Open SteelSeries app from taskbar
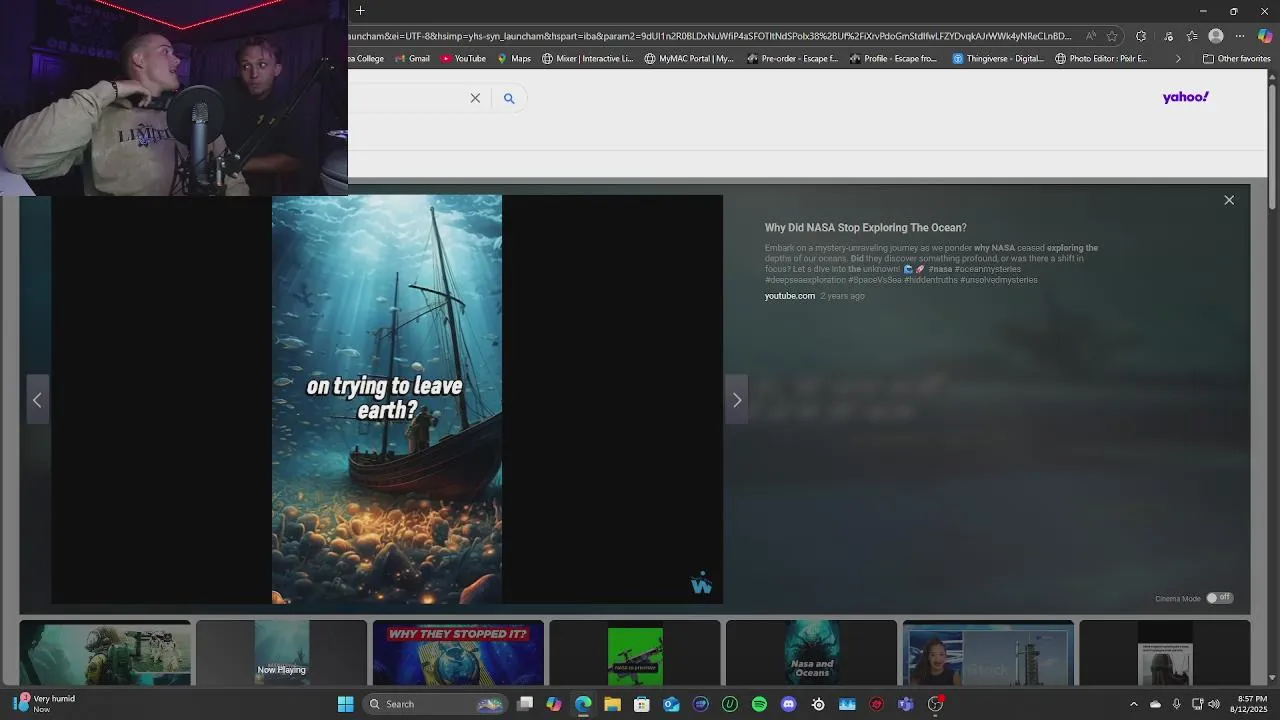 point(818,704)
